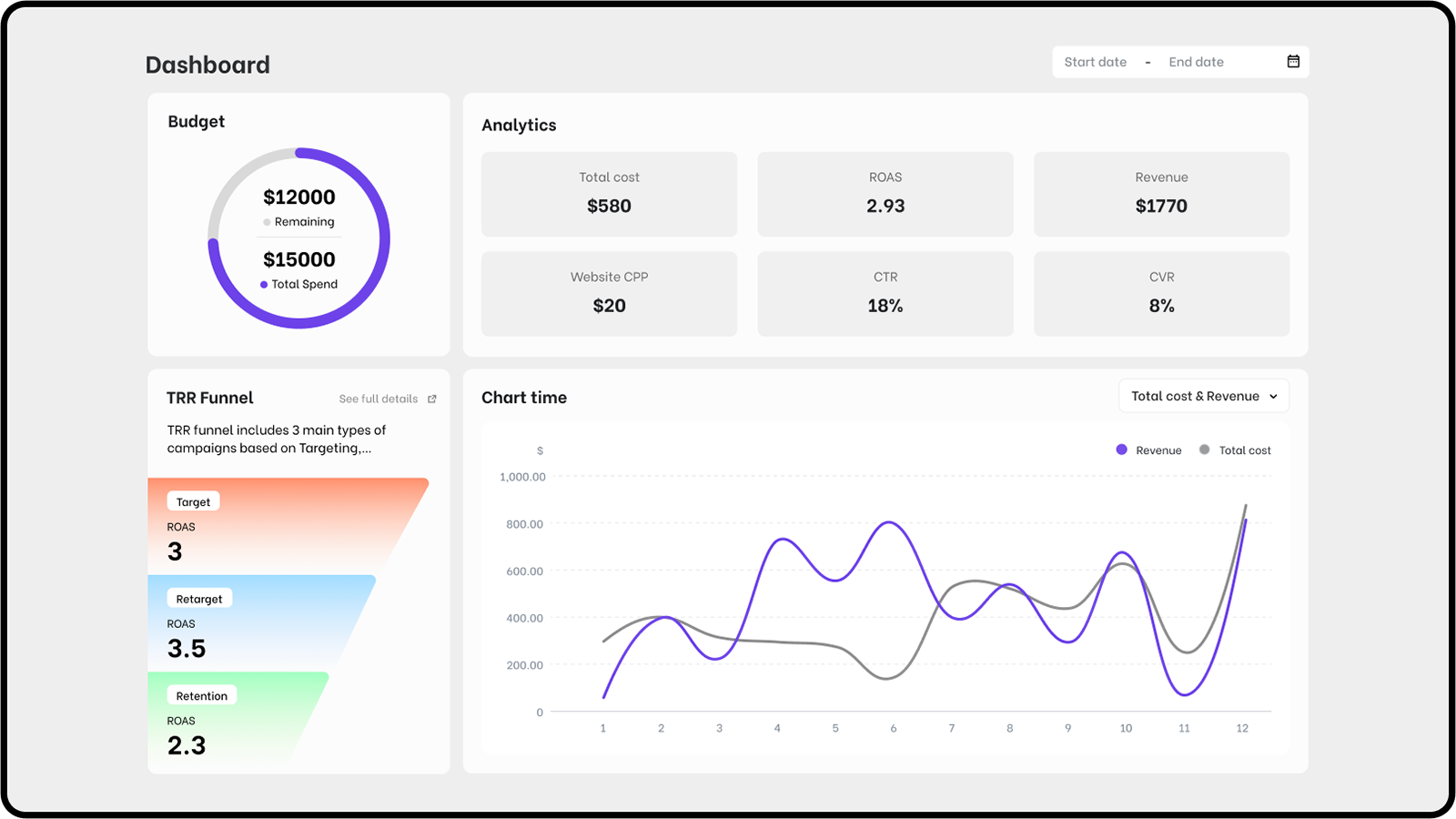Select the ROAS 2.93 card

pyautogui.click(x=885, y=194)
